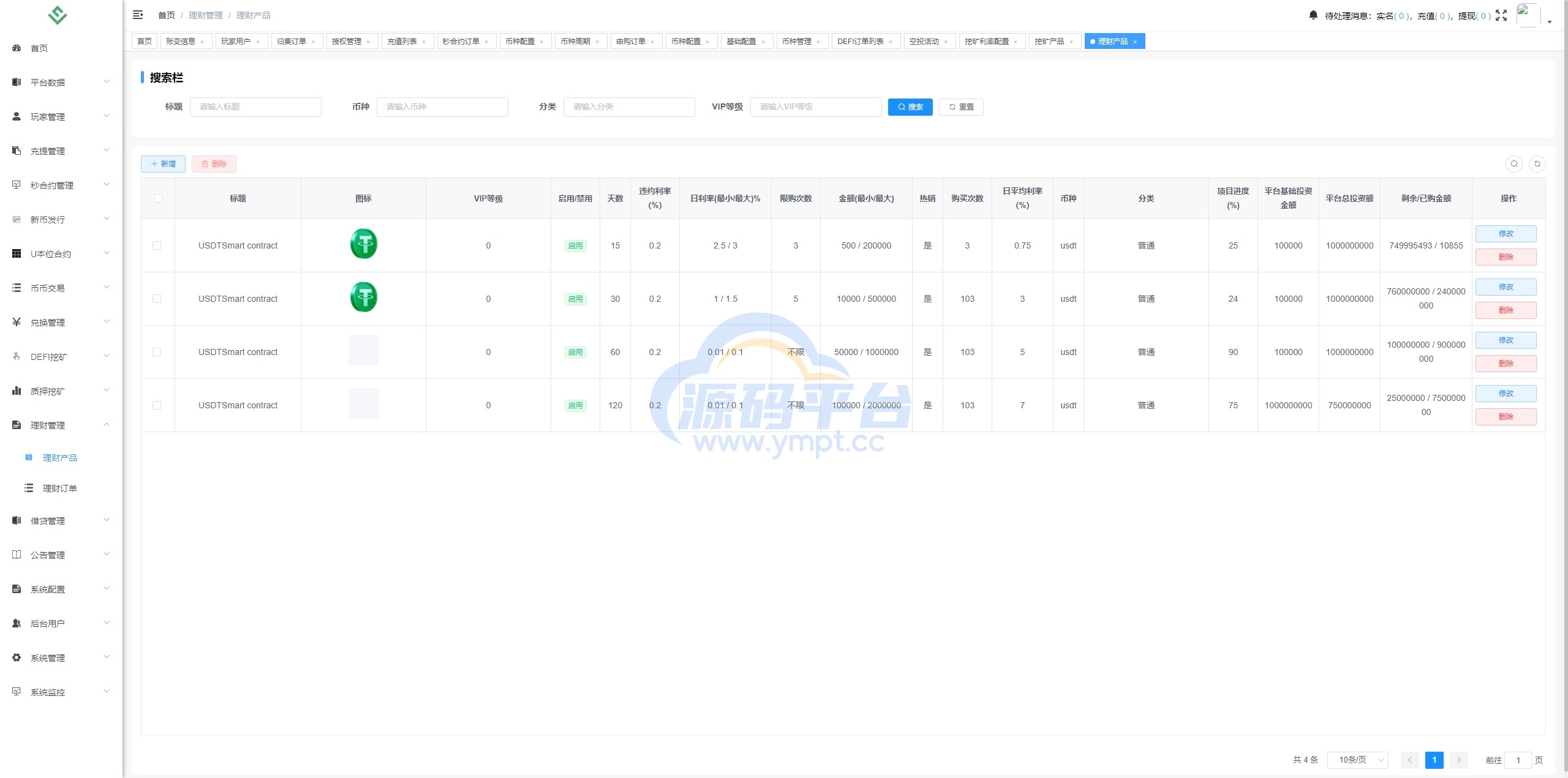Click the 新增 button

click(163, 163)
